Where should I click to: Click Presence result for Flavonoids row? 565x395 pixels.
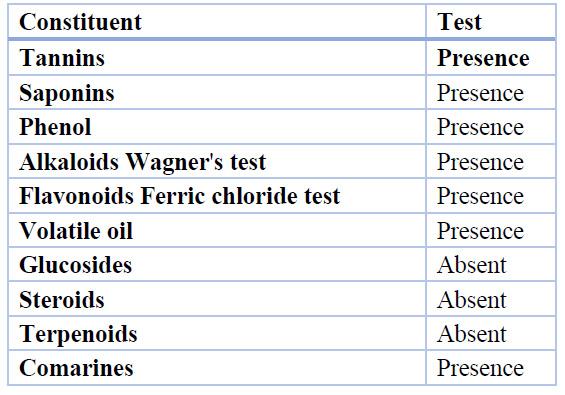click(x=480, y=196)
